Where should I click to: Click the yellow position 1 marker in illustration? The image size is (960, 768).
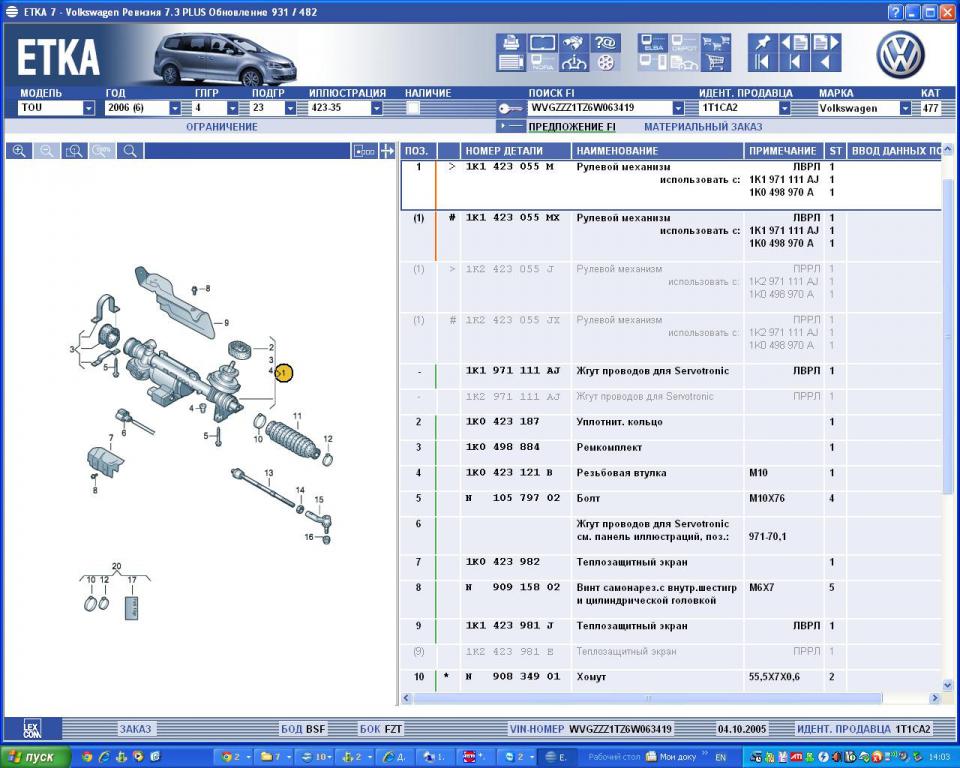point(283,372)
